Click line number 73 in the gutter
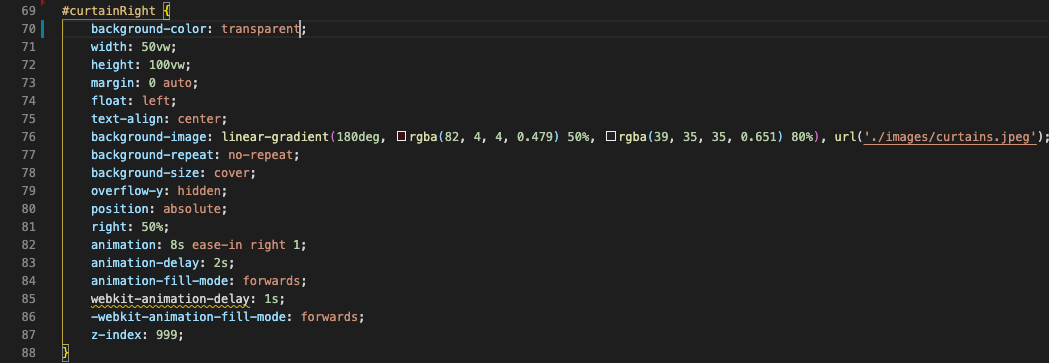 [x=28, y=83]
